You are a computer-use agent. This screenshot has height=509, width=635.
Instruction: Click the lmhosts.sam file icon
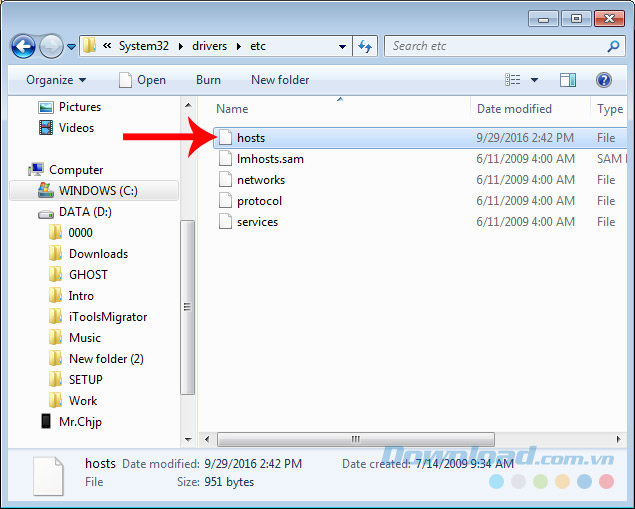pyautogui.click(x=226, y=159)
